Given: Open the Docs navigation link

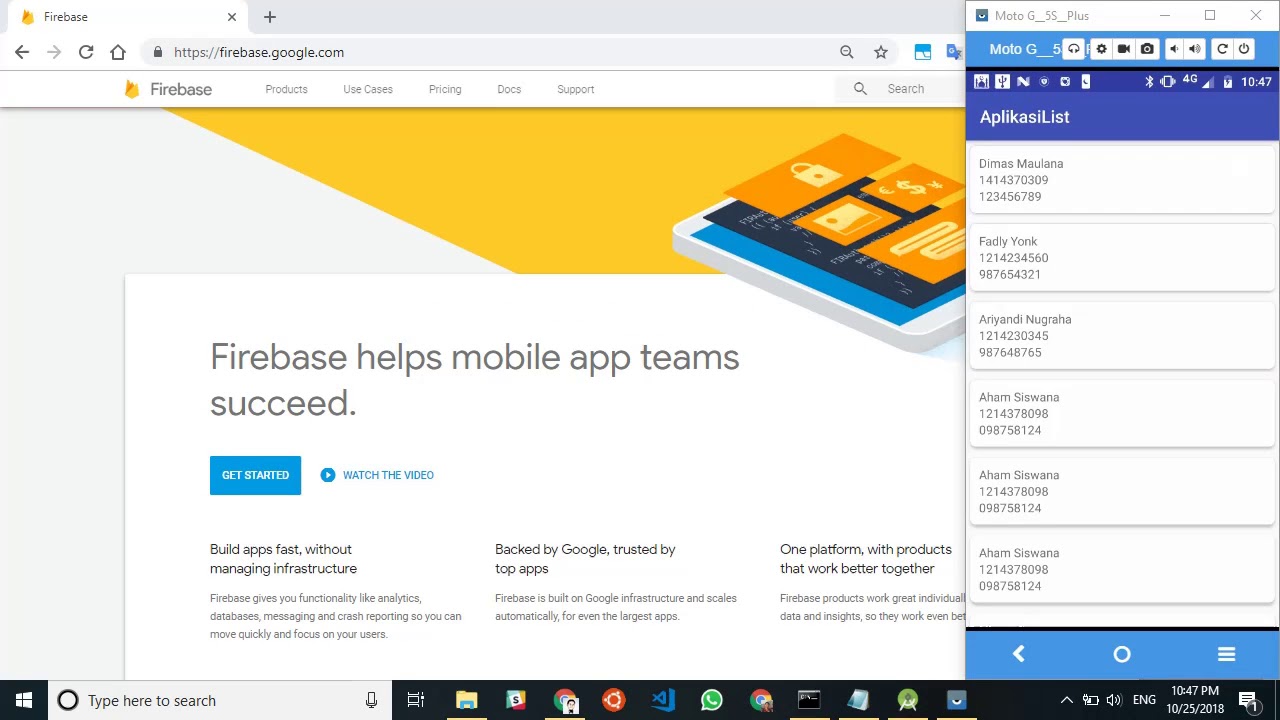Looking at the screenshot, I should (x=509, y=89).
